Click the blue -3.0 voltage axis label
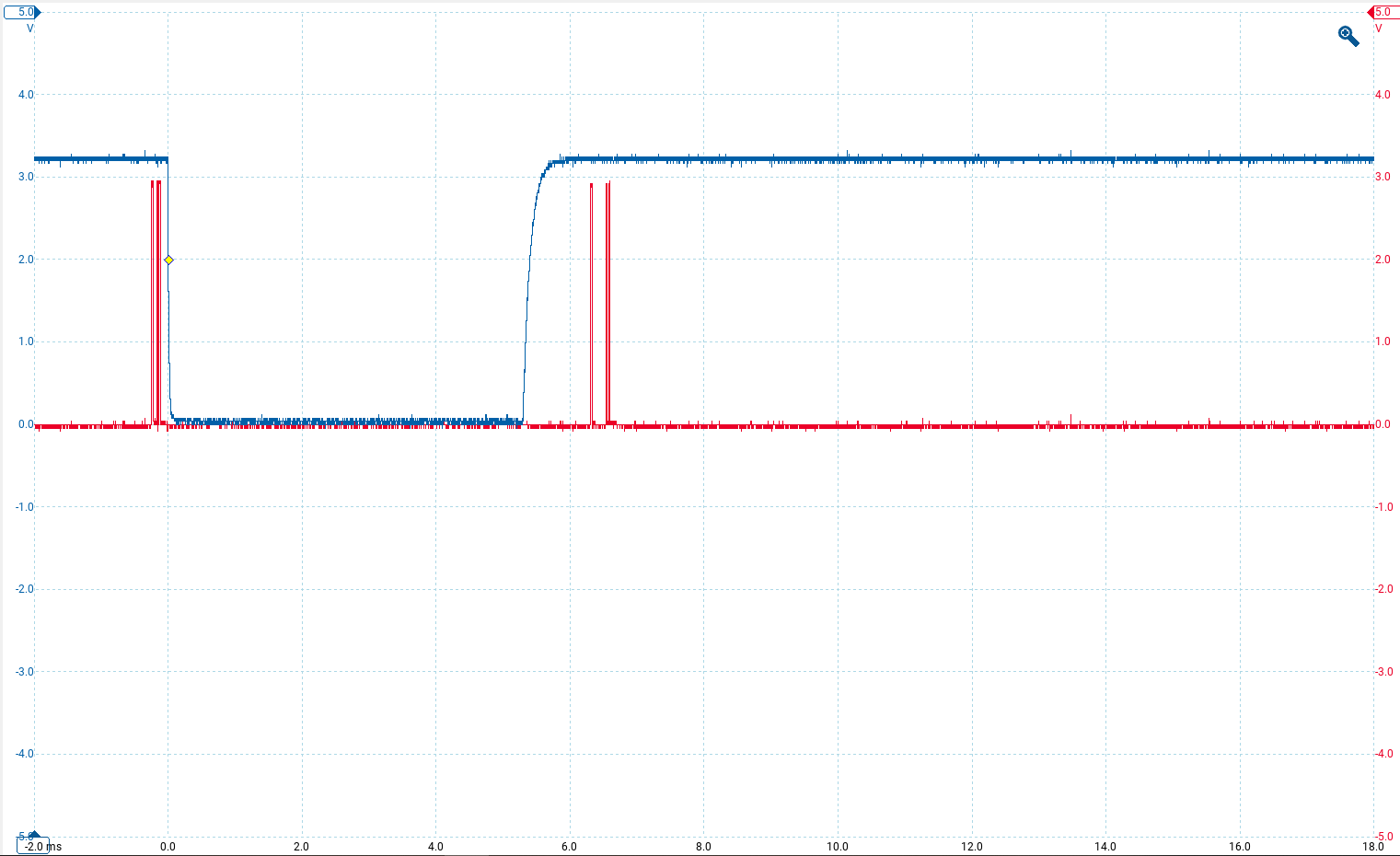Screen dimensions: 1400x856 24,672
